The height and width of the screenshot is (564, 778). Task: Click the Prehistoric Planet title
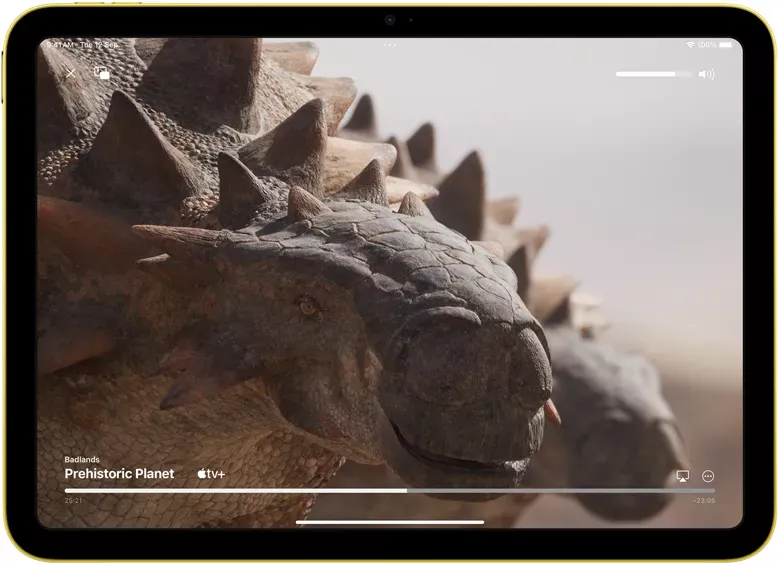119,474
